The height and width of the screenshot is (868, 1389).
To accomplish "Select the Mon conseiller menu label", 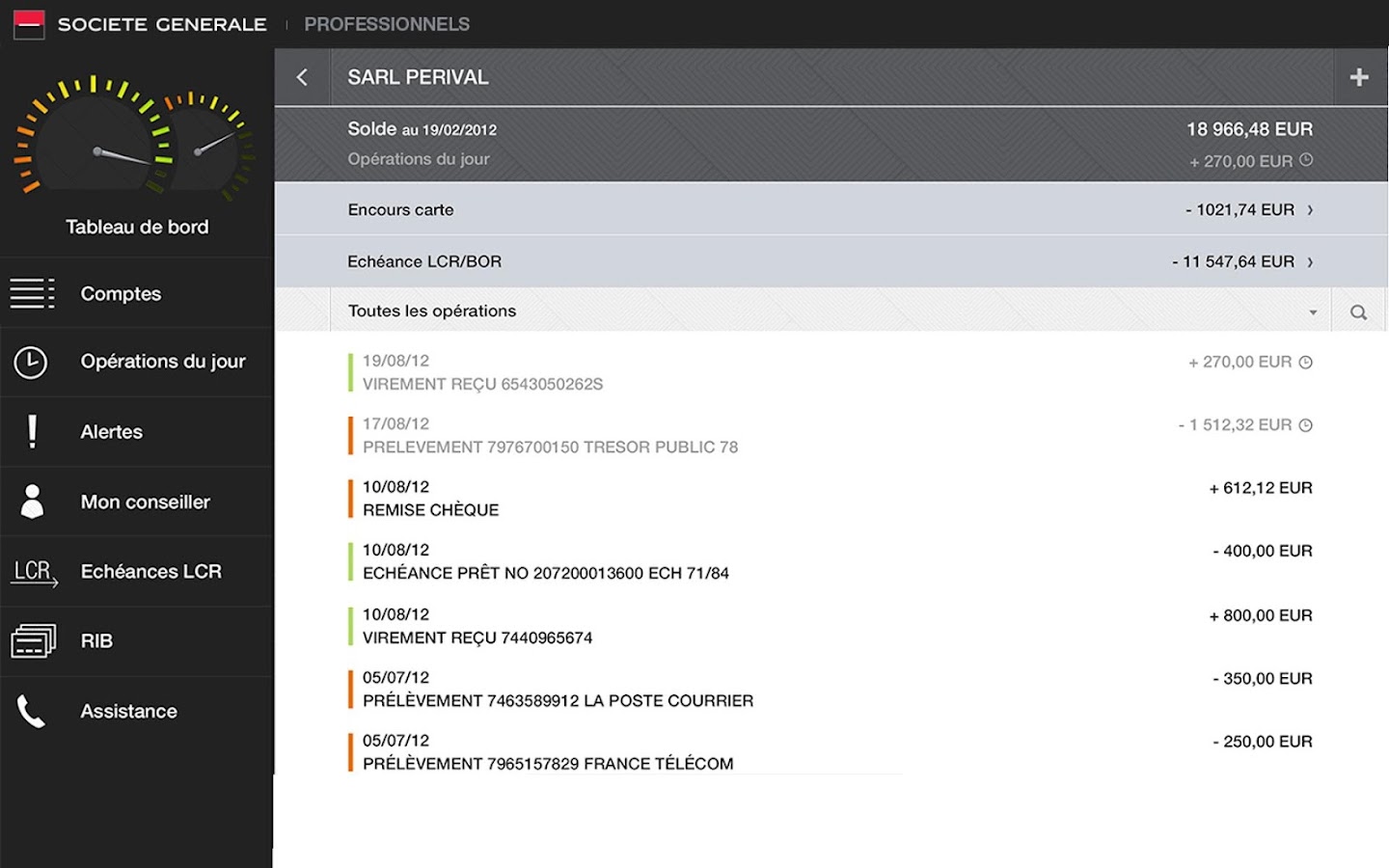I will [145, 502].
